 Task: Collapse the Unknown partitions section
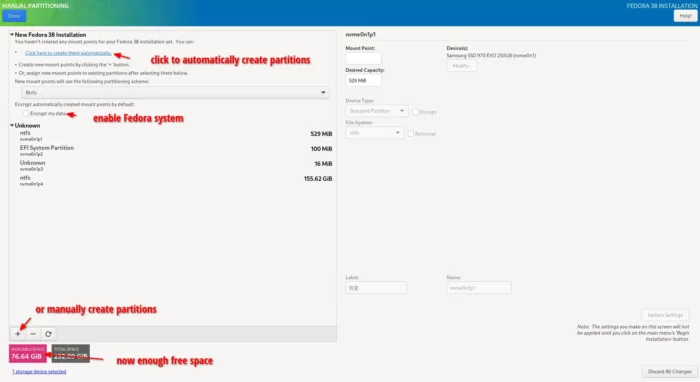12,125
